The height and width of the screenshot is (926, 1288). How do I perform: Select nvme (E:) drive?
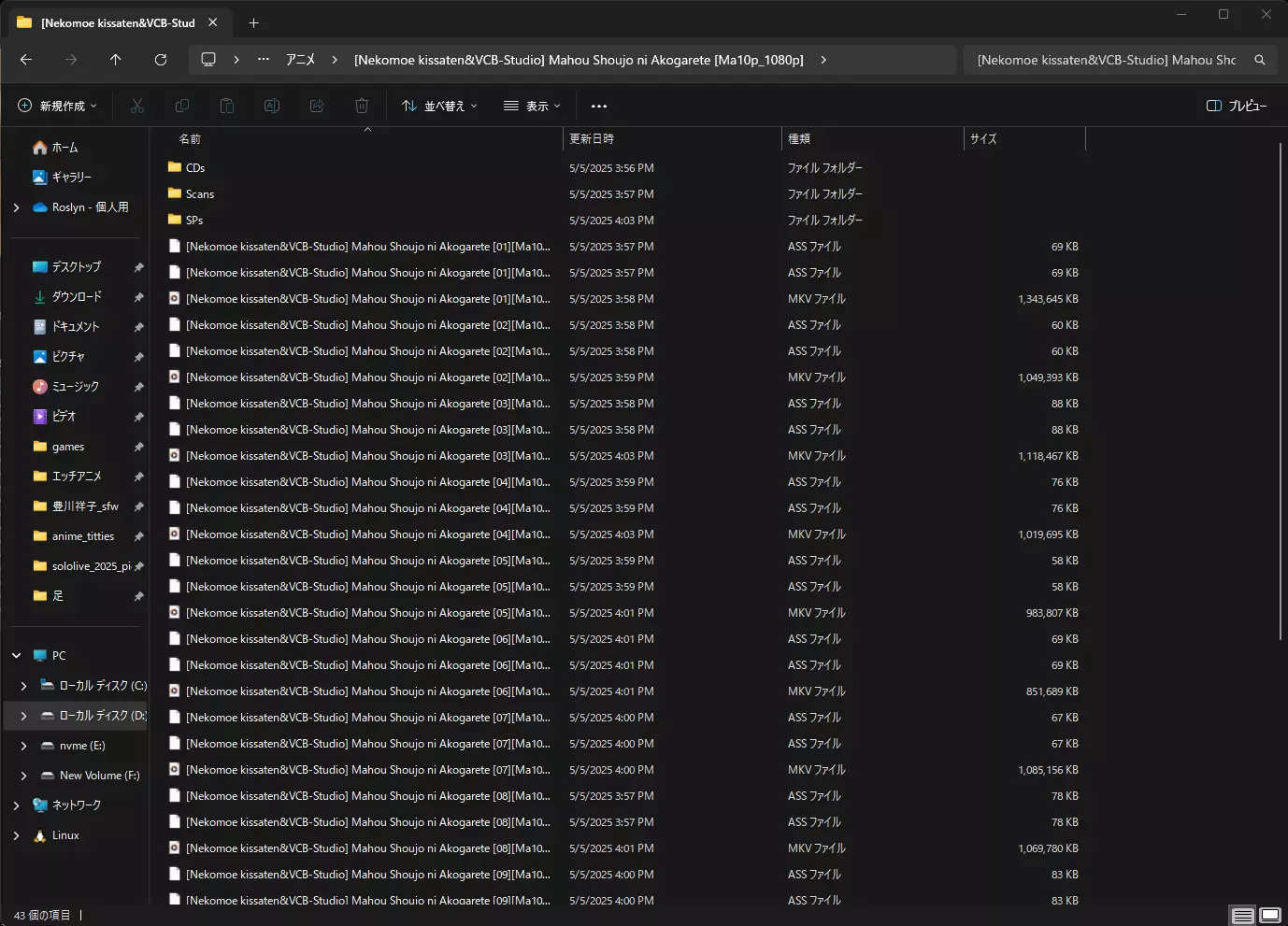tap(73, 746)
